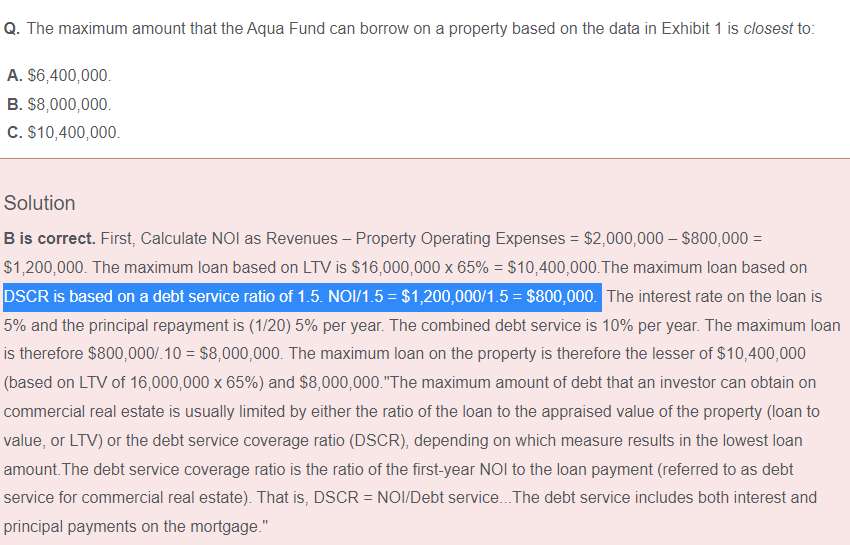Select answer option B $8,000,000
850x545 pixels.
59,104
